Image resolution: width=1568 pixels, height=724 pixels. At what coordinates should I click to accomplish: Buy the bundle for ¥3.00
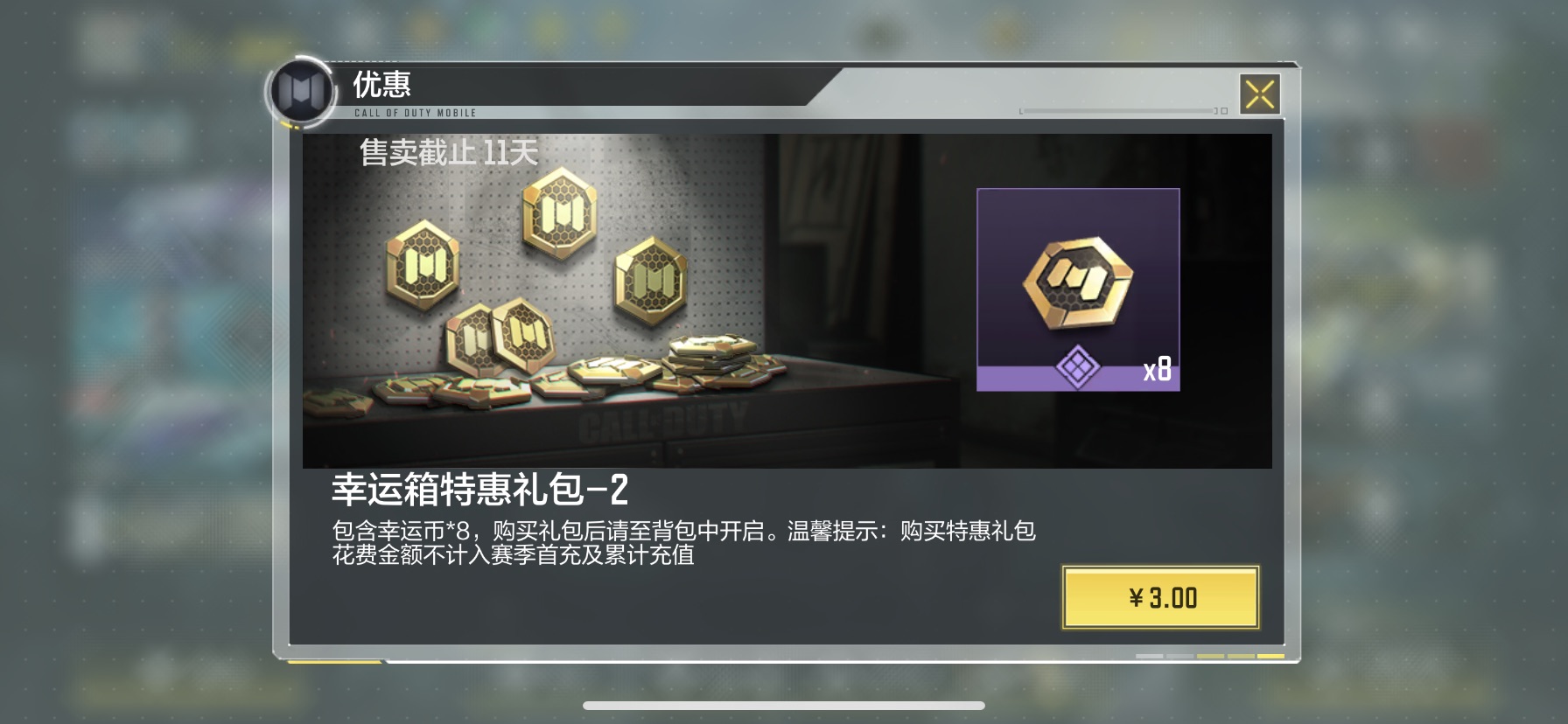(x=1161, y=597)
